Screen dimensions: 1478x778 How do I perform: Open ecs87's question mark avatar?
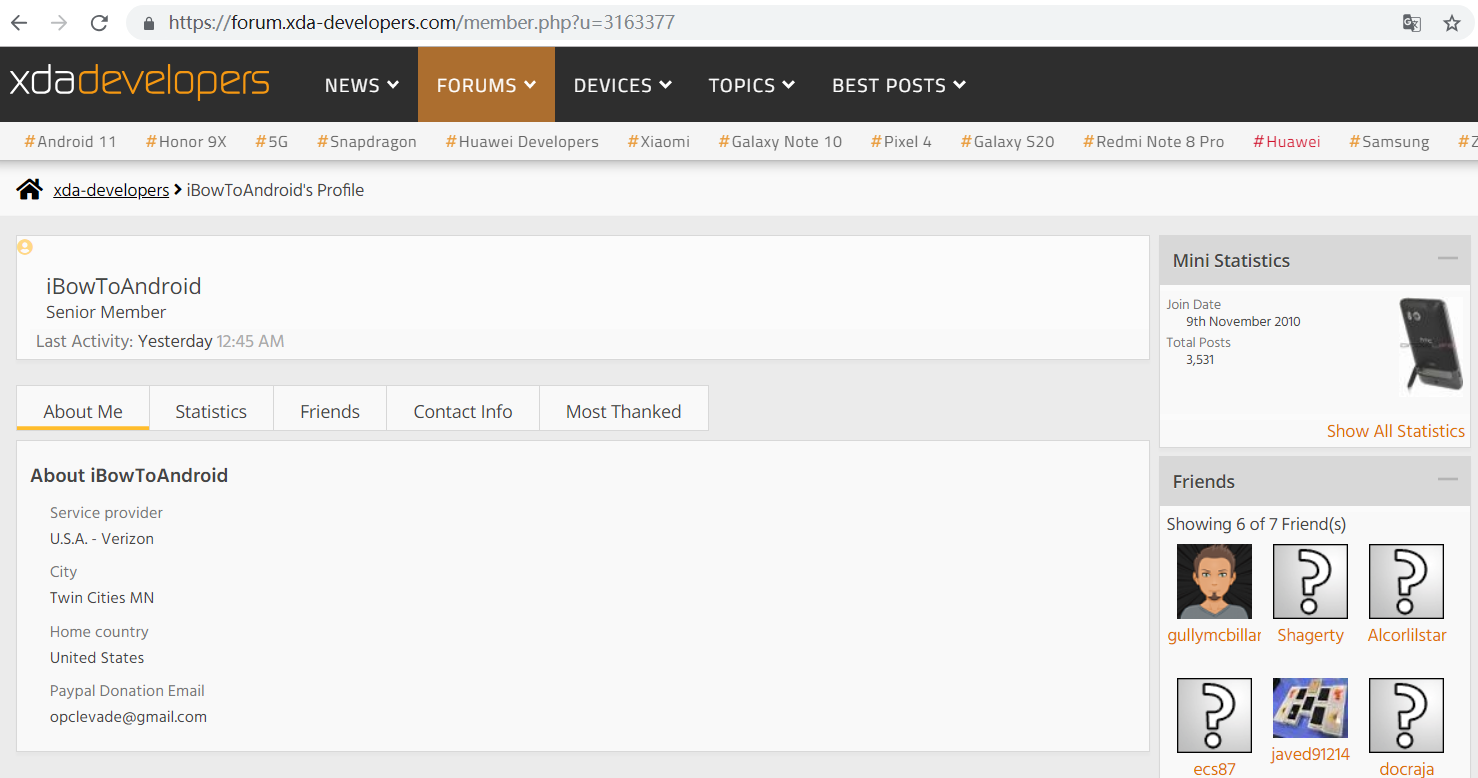coord(1214,715)
